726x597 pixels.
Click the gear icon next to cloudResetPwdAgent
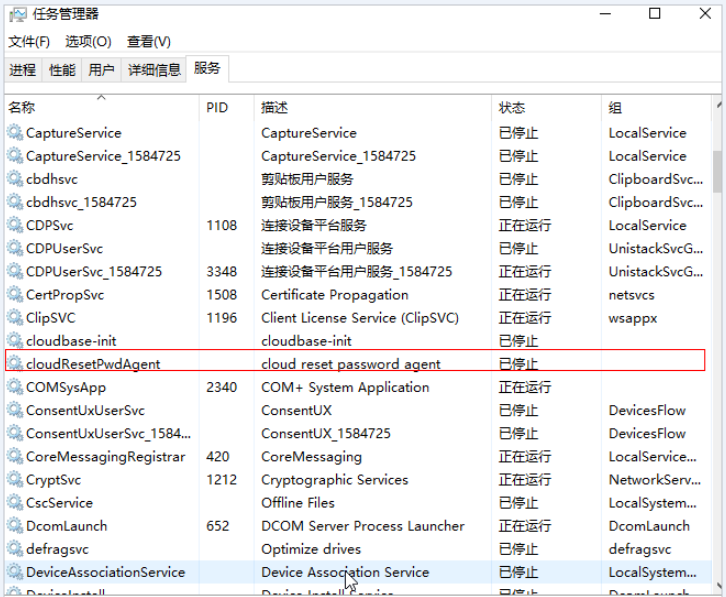tap(15, 364)
